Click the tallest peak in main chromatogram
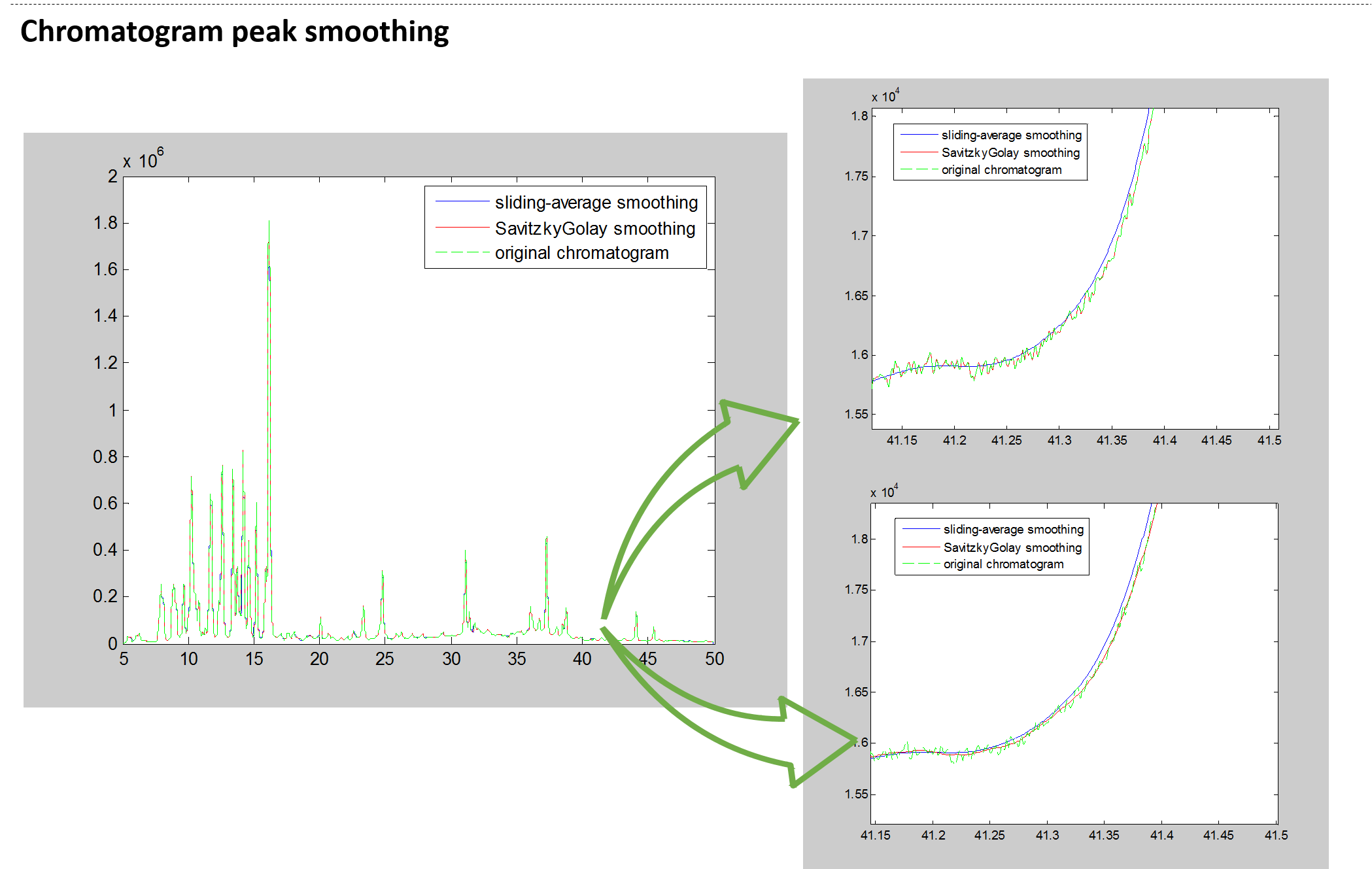Screen dimensions: 1372x869 click(269, 224)
